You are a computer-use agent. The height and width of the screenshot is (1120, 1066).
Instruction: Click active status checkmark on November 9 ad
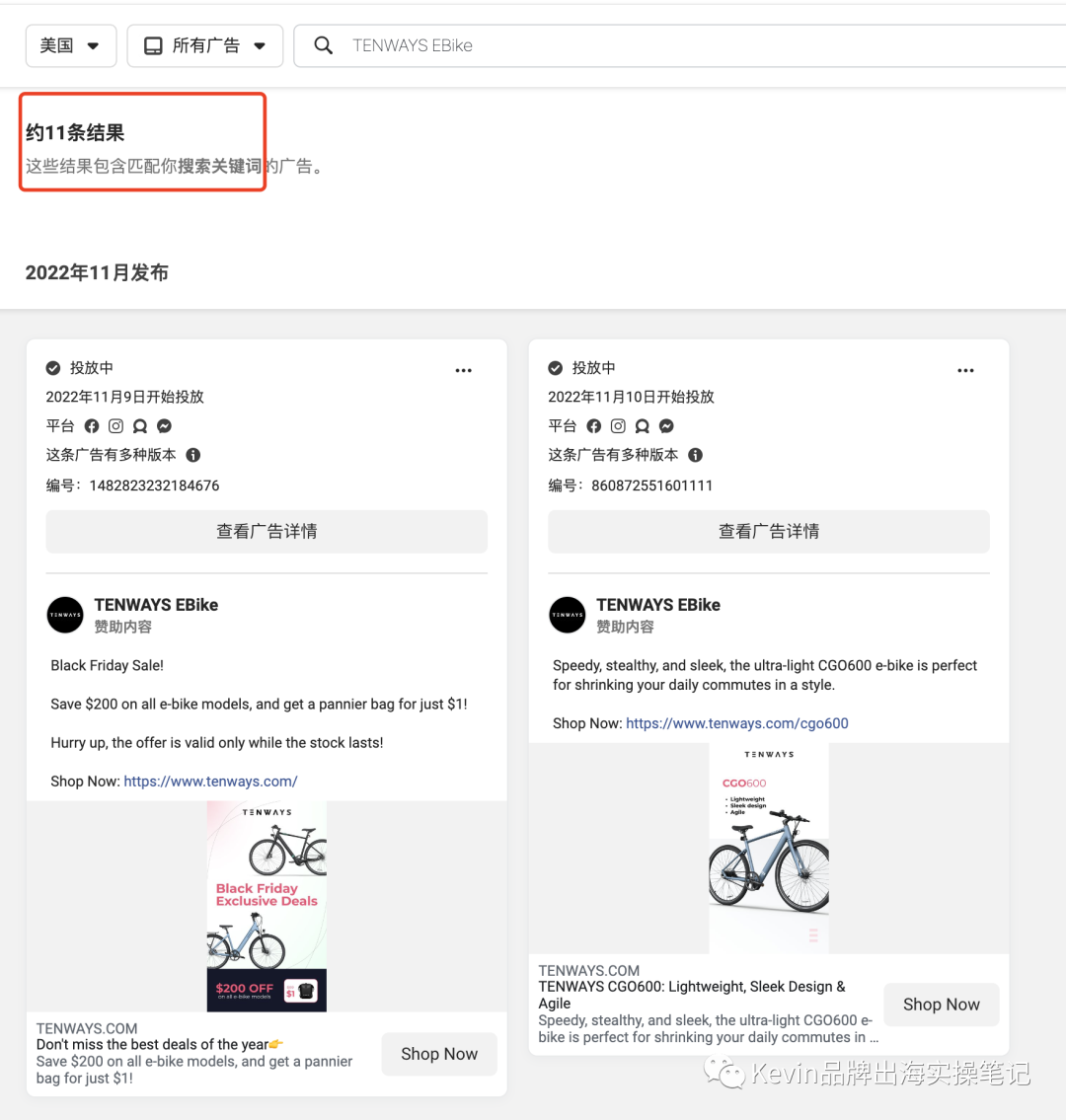coord(53,368)
